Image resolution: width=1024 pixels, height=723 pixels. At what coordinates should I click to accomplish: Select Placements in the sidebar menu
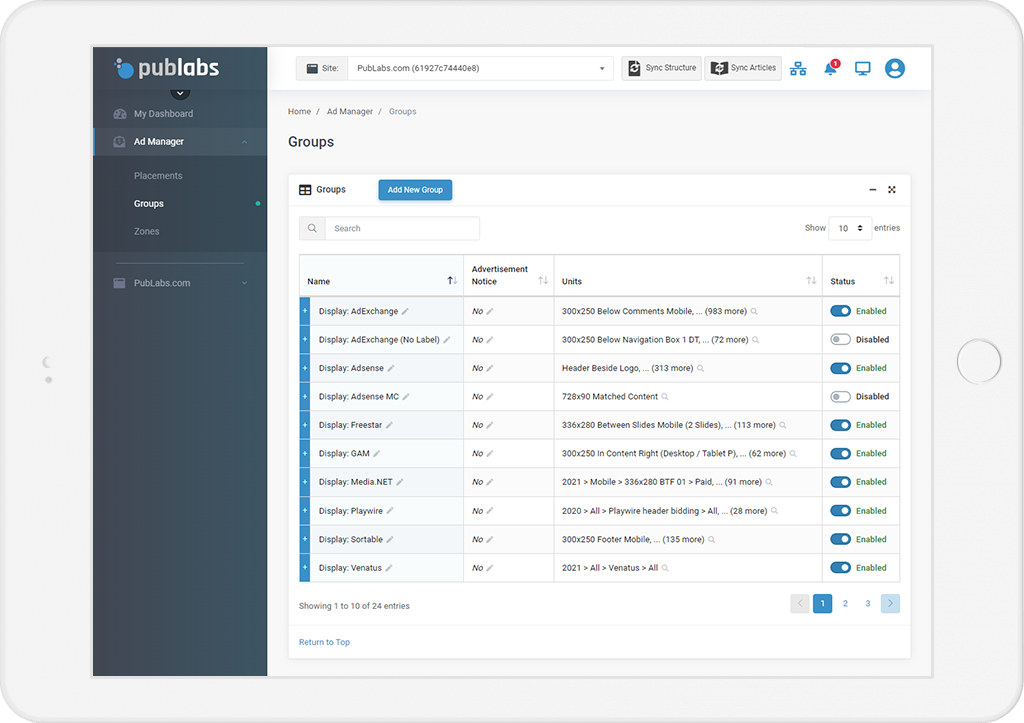coord(158,176)
